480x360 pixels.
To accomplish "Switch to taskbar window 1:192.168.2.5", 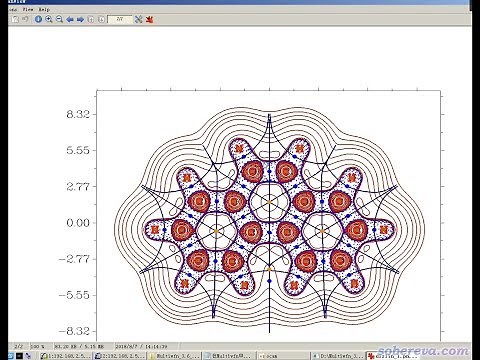I will [x=66, y=356].
